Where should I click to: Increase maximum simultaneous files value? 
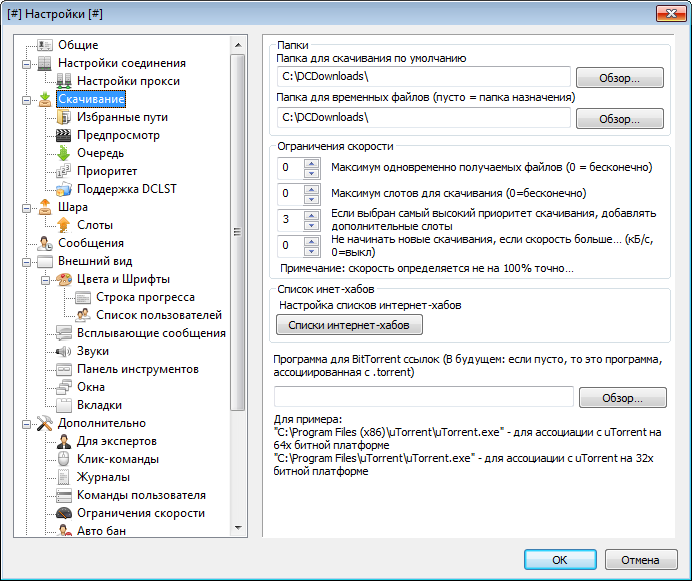coord(312,163)
